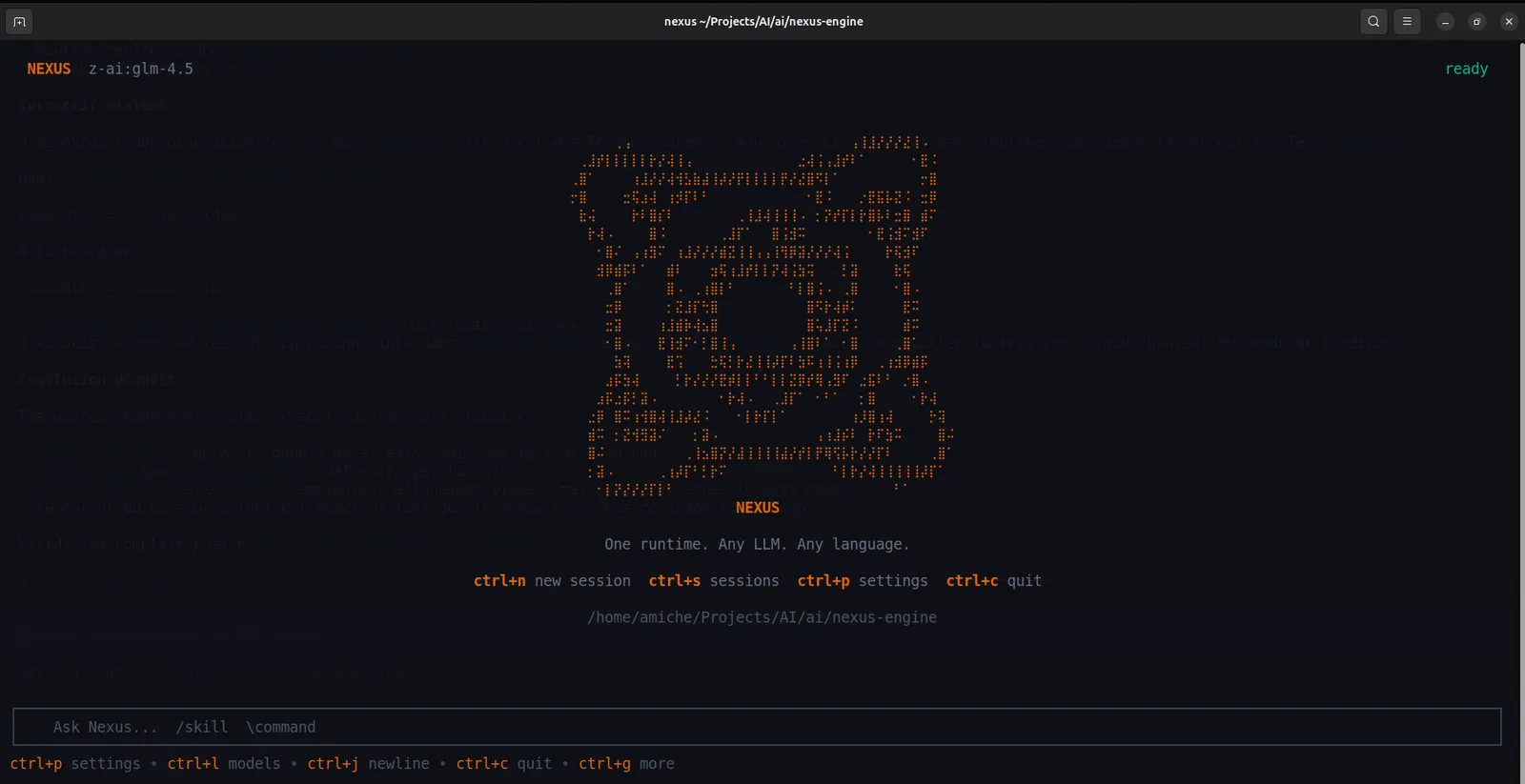Close the nexus terminal window
The height and width of the screenshot is (784, 1525).
pos(1508,21)
